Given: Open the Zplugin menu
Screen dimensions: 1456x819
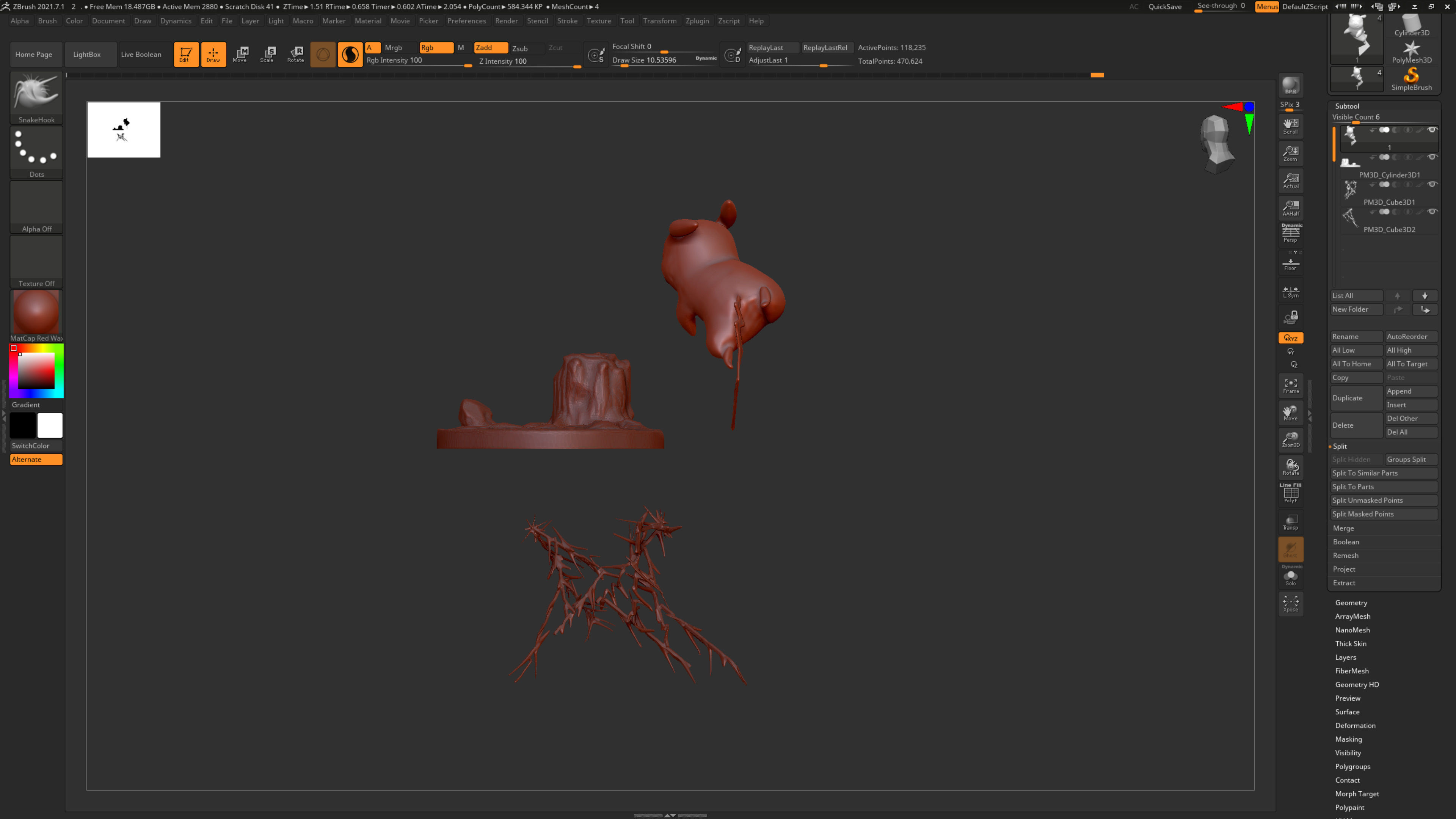Looking at the screenshot, I should [x=697, y=21].
